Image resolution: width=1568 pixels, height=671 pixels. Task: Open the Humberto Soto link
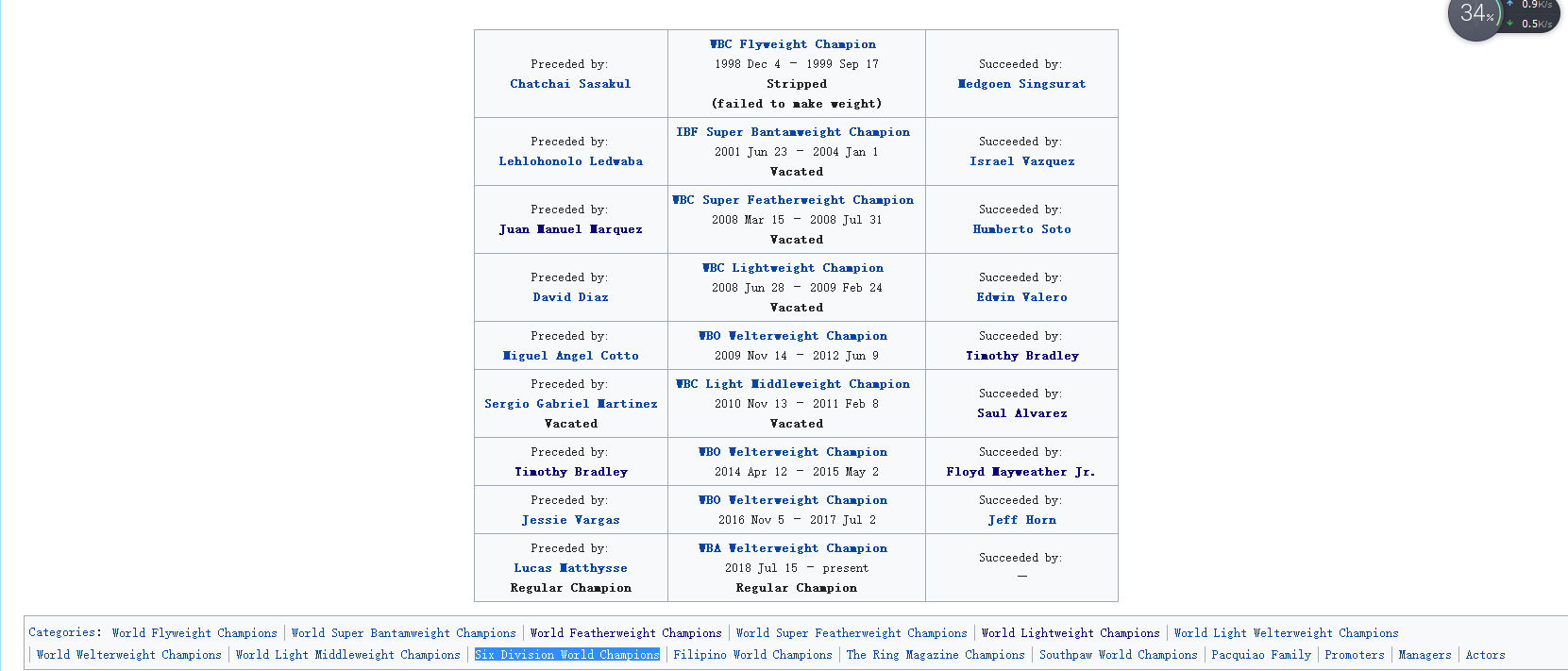pos(1021,229)
